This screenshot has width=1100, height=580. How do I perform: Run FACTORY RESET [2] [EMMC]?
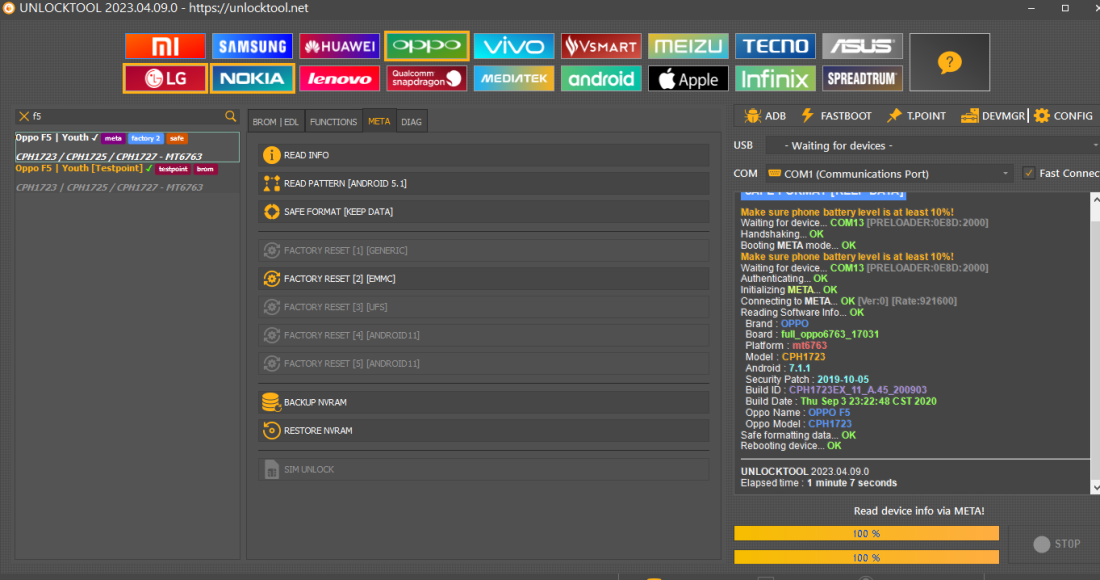click(484, 278)
